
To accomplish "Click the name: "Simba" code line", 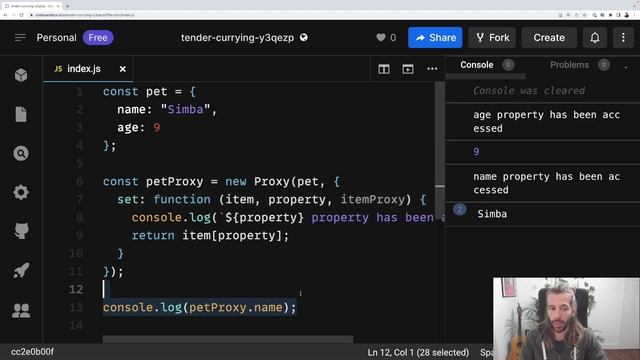I will 167,109.
